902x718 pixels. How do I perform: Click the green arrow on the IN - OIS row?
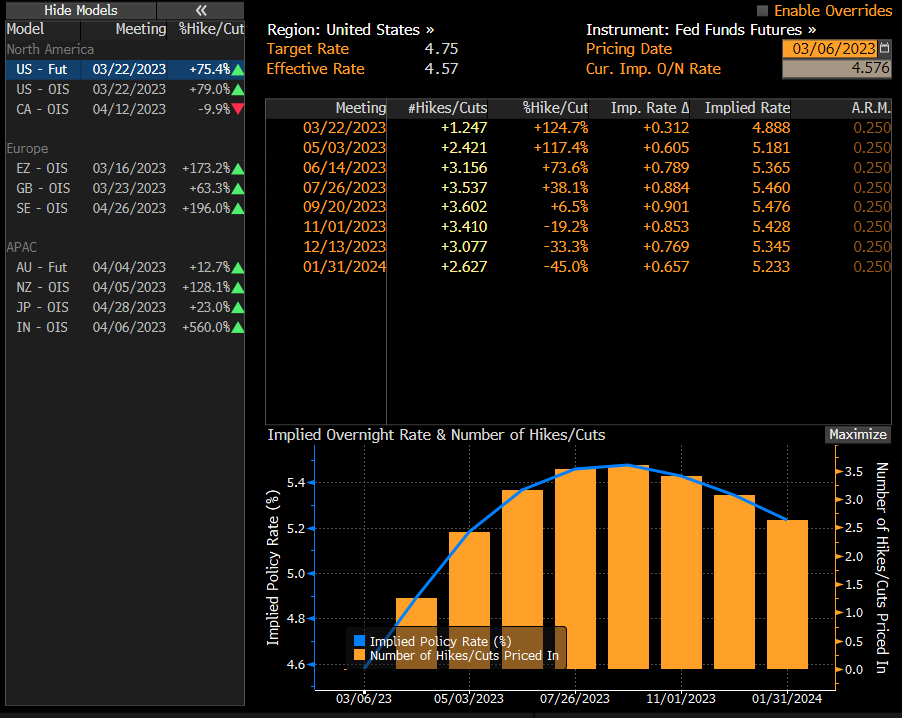237,327
